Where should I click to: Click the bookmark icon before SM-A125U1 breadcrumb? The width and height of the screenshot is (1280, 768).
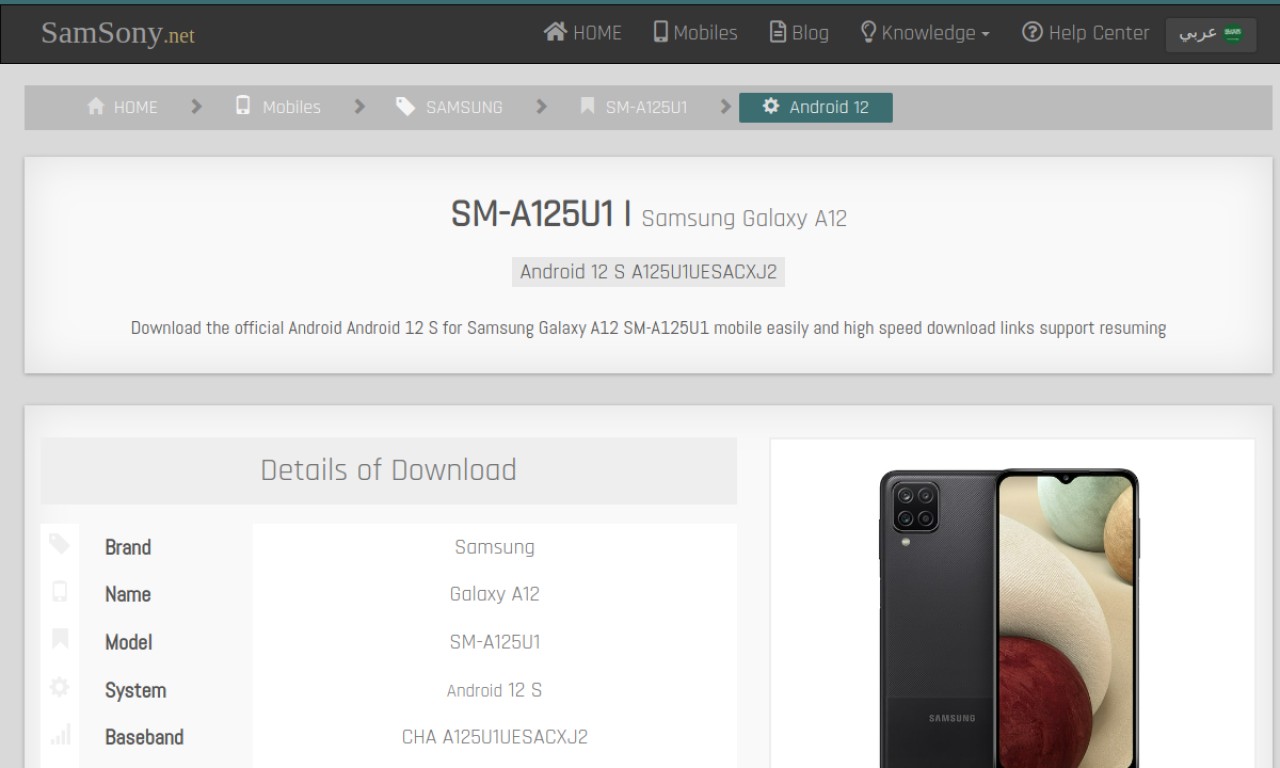pos(588,106)
